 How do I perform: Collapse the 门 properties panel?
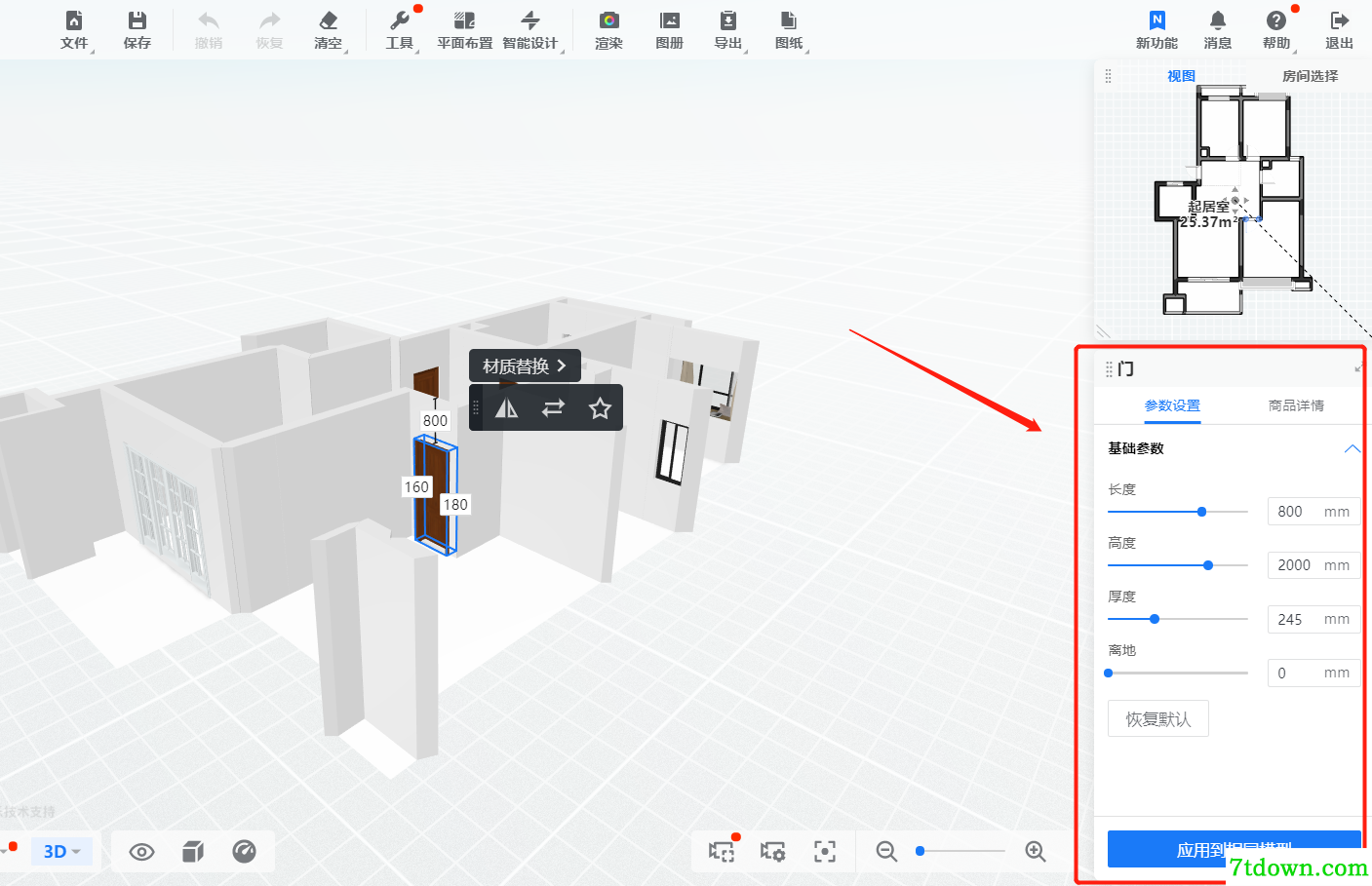[1358, 368]
